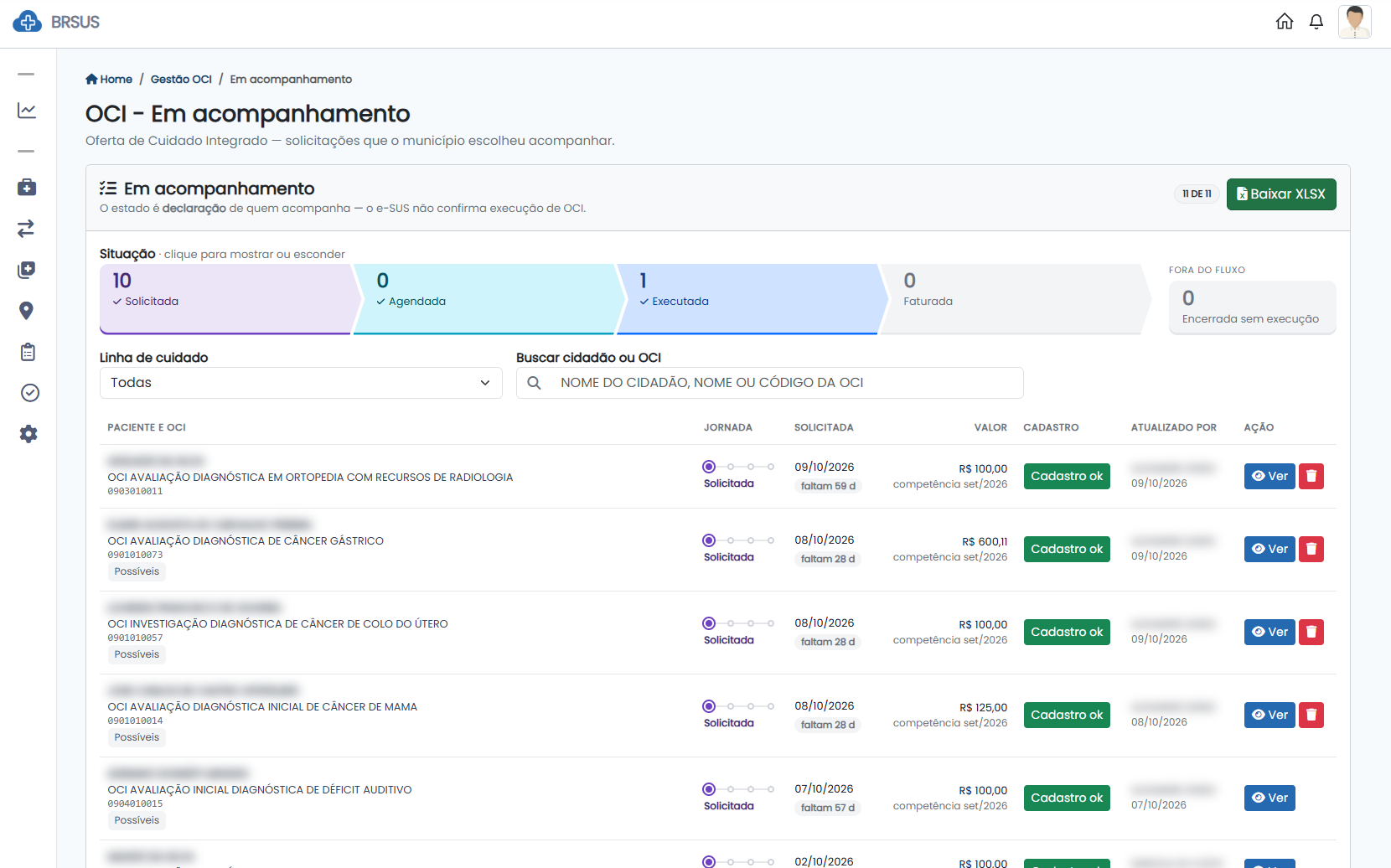The height and width of the screenshot is (868, 1391).
Task: Open the medical kit sidebar icon
Action: click(x=27, y=187)
